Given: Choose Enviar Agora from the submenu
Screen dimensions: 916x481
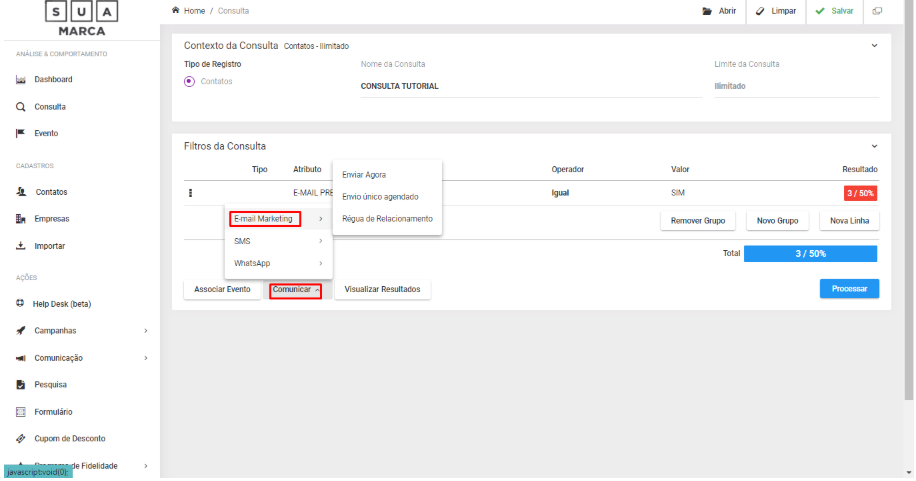Looking at the screenshot, I should click(x=364, y=175).
